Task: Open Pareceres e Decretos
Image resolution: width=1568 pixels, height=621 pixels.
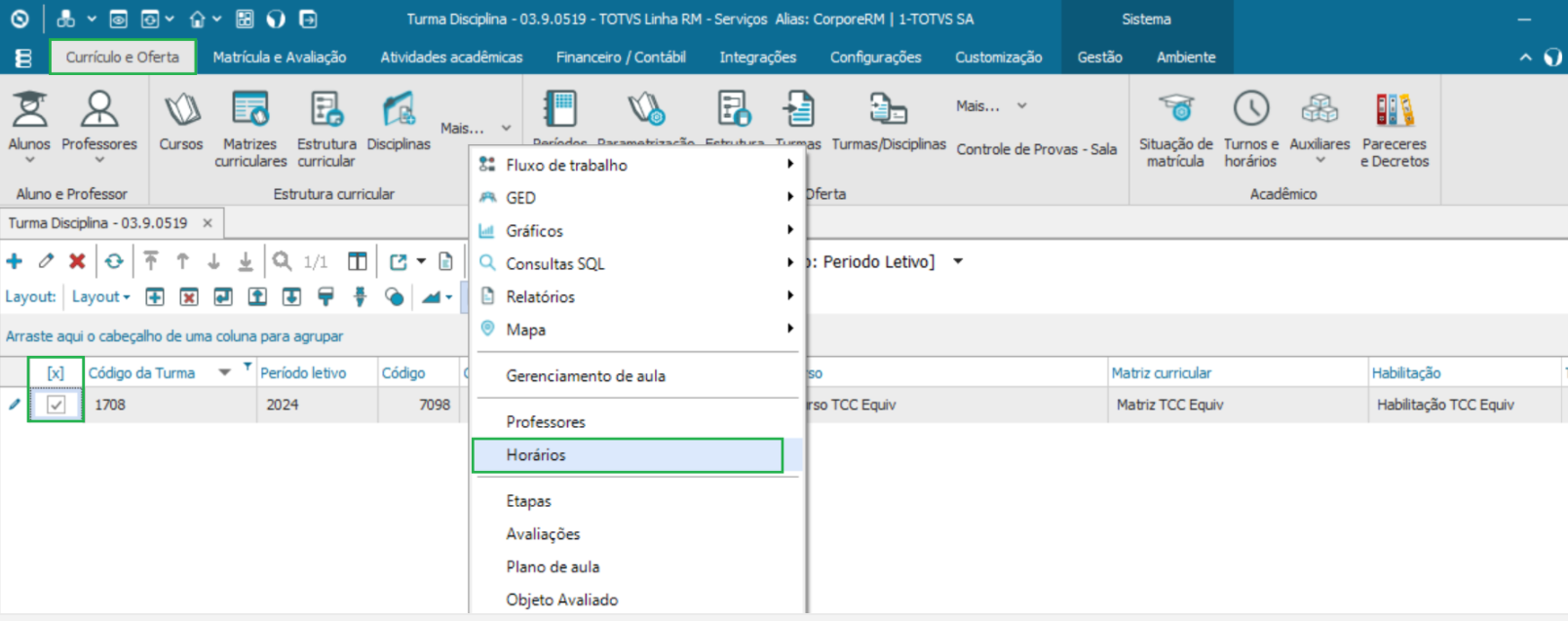Action: (1395, 129)
